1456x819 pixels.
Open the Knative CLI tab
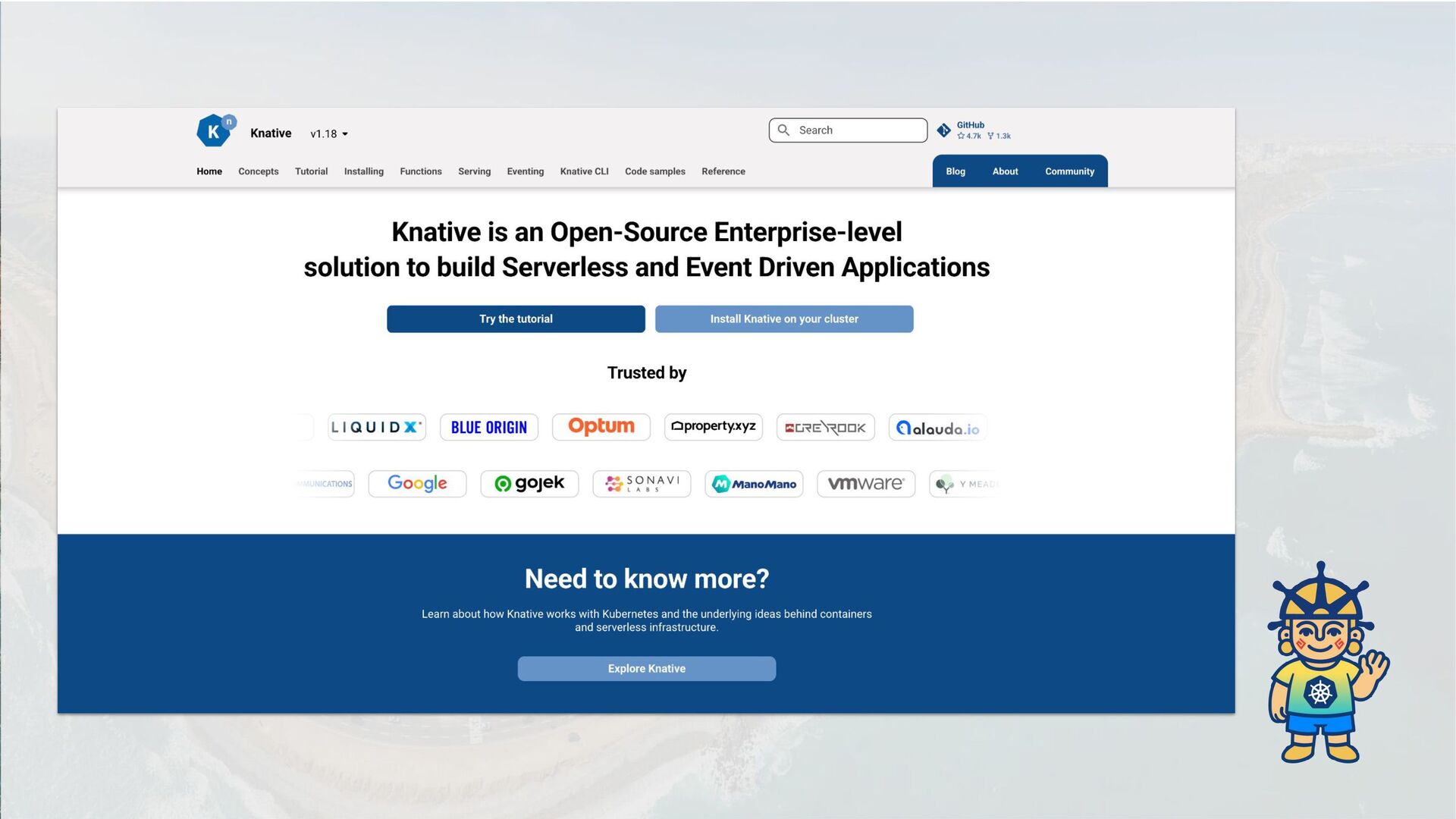(x=585, y=171)
